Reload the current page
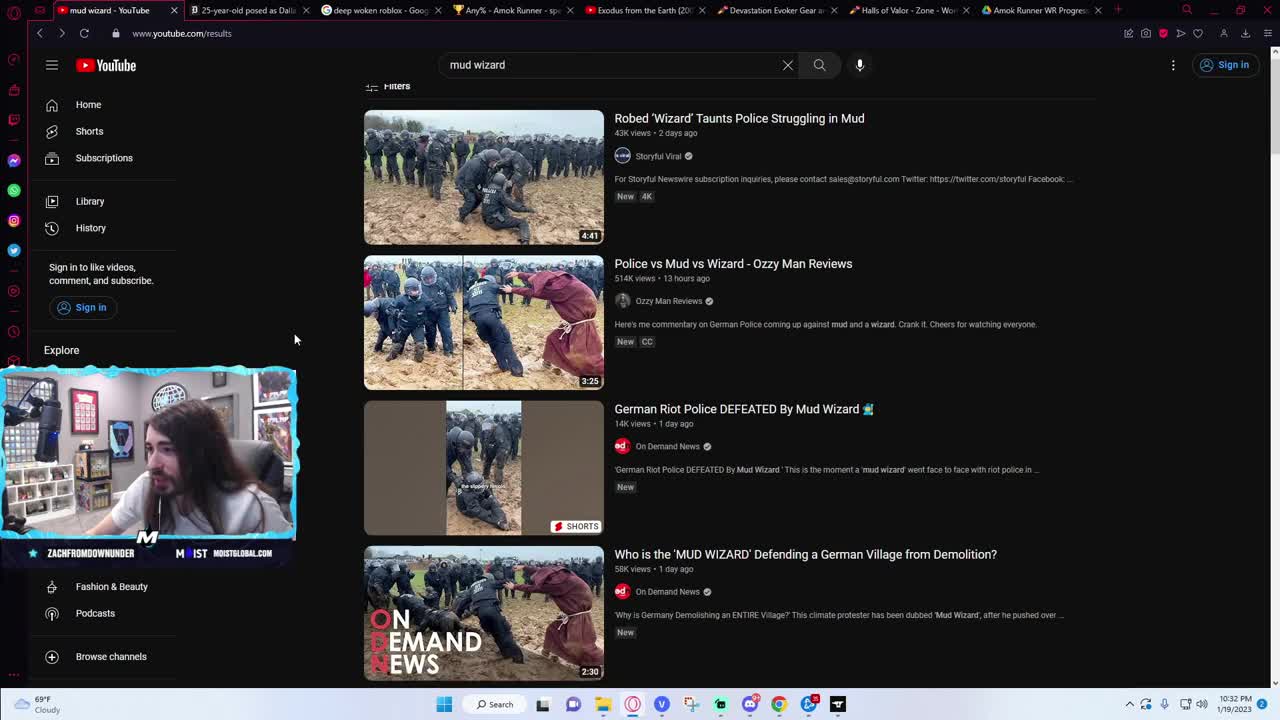Image resolution: width=1280 pixels, height=720 pixels. tap(84, 33)
